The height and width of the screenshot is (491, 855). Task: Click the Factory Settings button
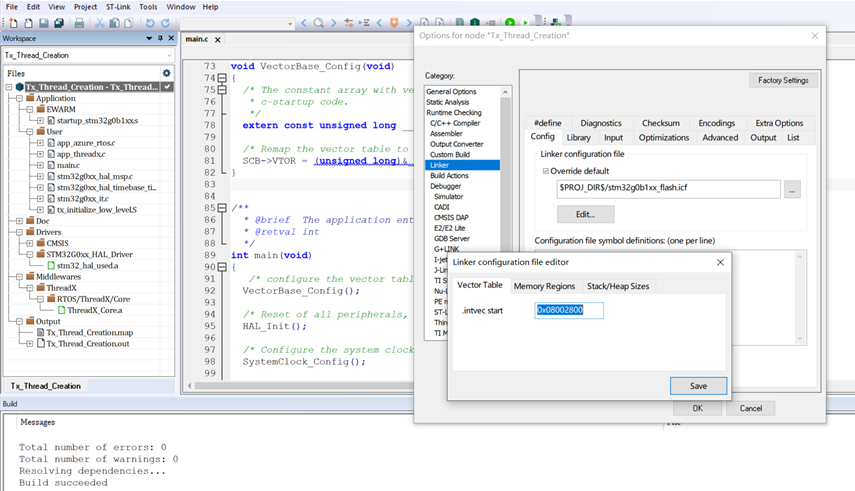point(783,80)
